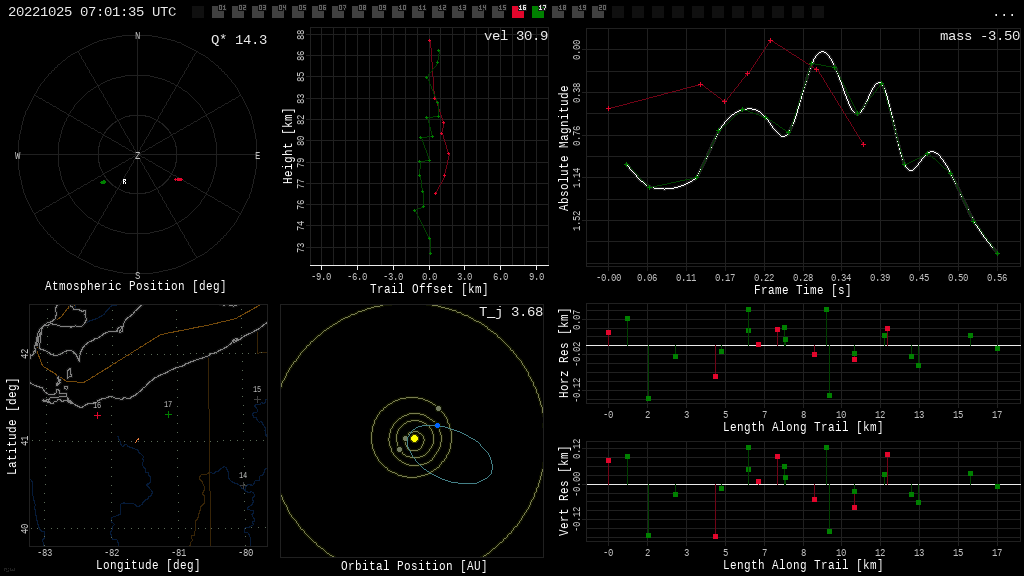Click station 18 indicator box
The width and height of the screenshot is (1024, 576).
click(x=558, y=12)
